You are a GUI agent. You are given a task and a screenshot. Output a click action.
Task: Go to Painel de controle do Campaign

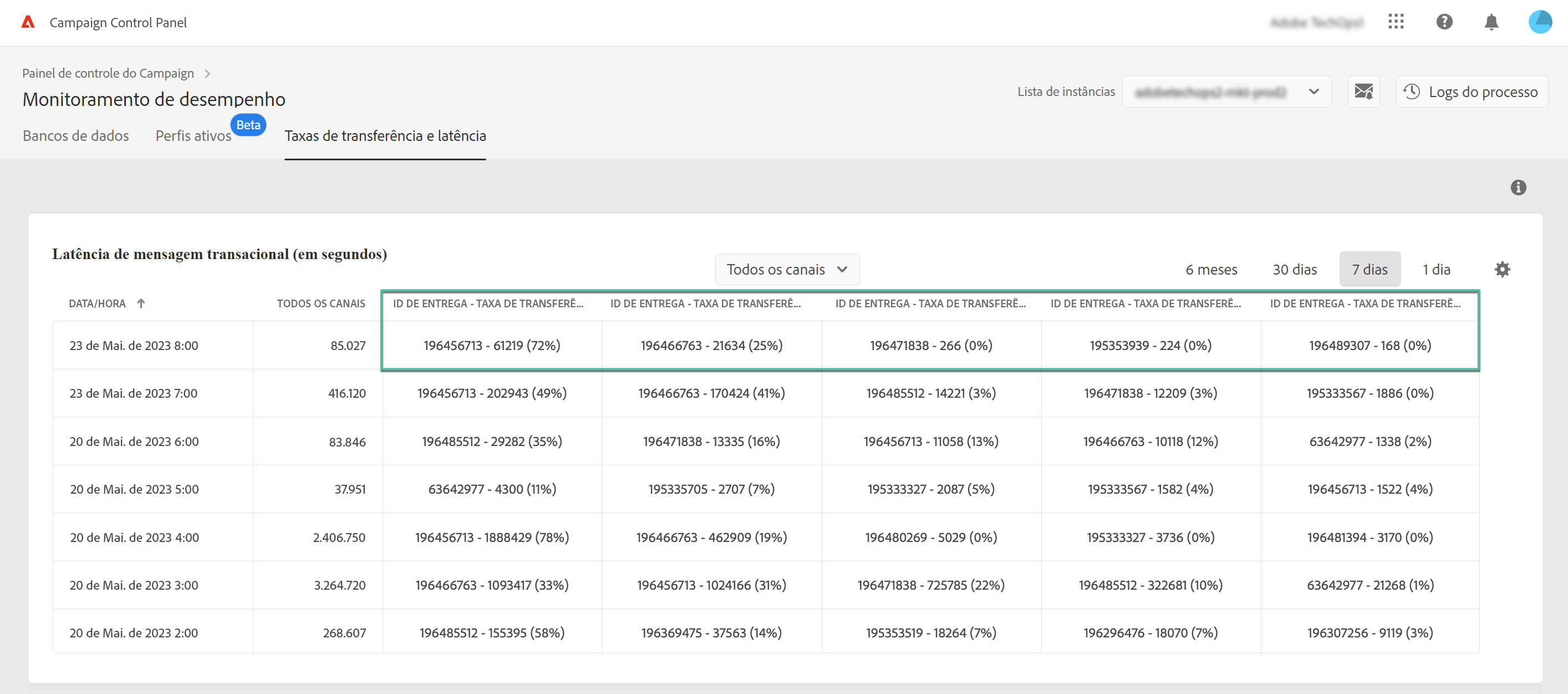tap(108, 74)
